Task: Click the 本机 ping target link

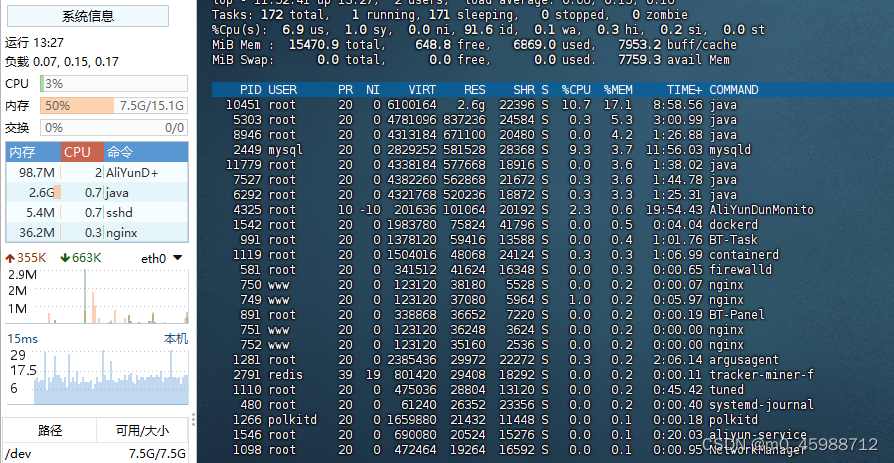Action: coord(176,339)
